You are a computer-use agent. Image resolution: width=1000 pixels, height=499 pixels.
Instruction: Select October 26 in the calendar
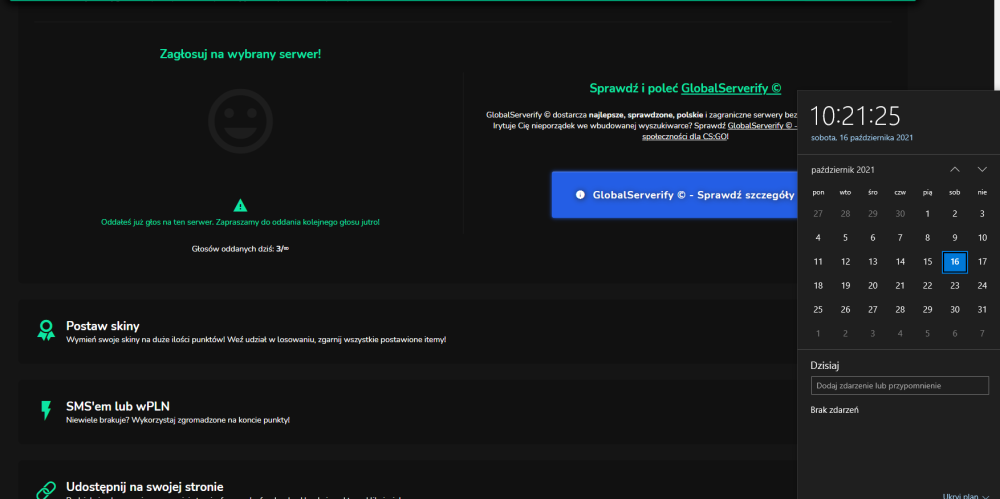click(x=846, y=309)
